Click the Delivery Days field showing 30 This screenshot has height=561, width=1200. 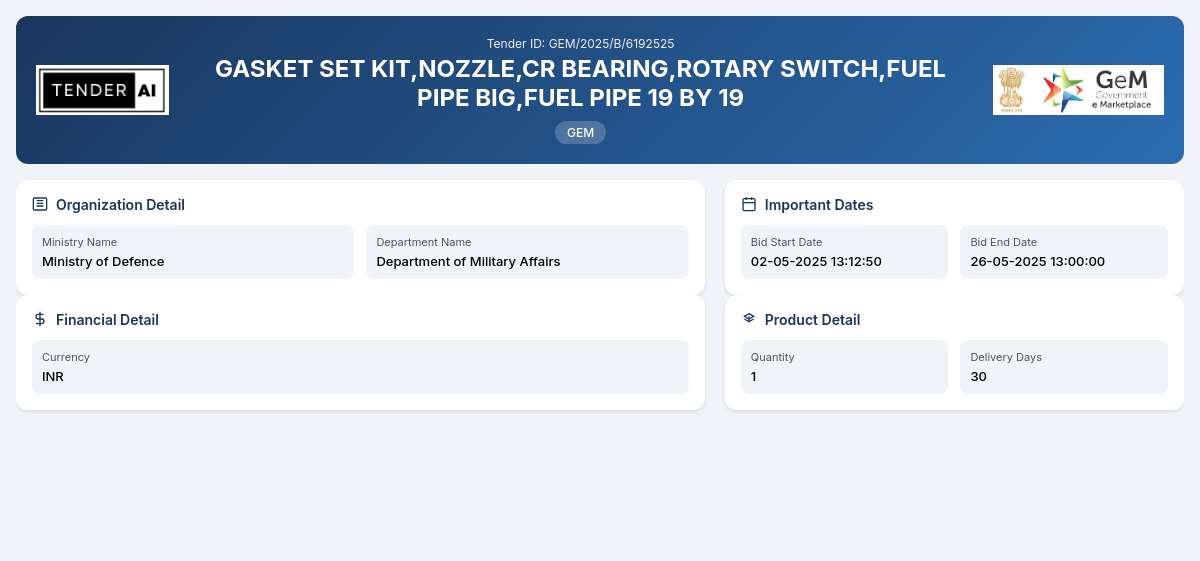point(1064,367)
